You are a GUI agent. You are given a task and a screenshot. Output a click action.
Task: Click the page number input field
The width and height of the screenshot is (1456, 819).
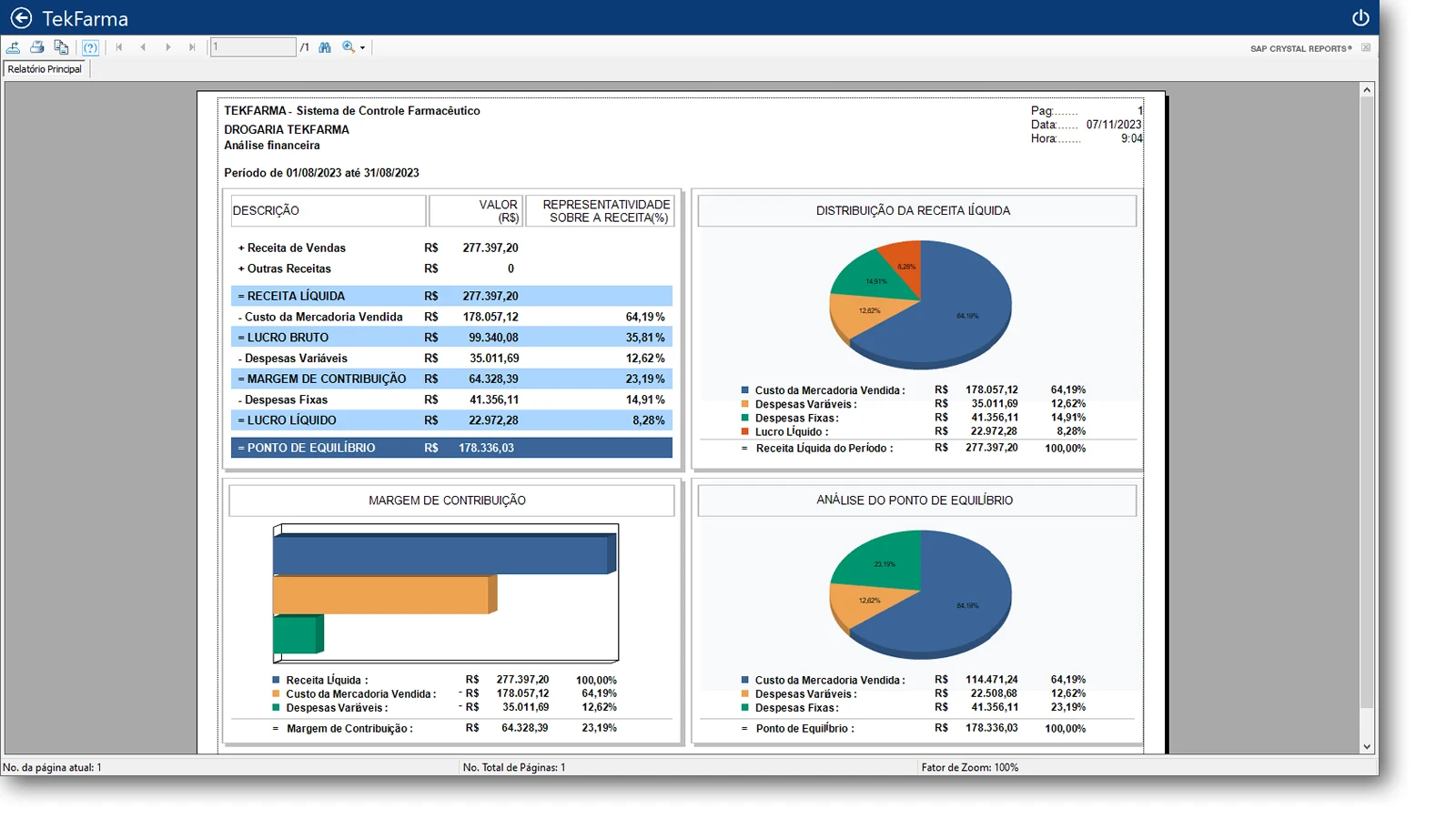tap(253, 47)
